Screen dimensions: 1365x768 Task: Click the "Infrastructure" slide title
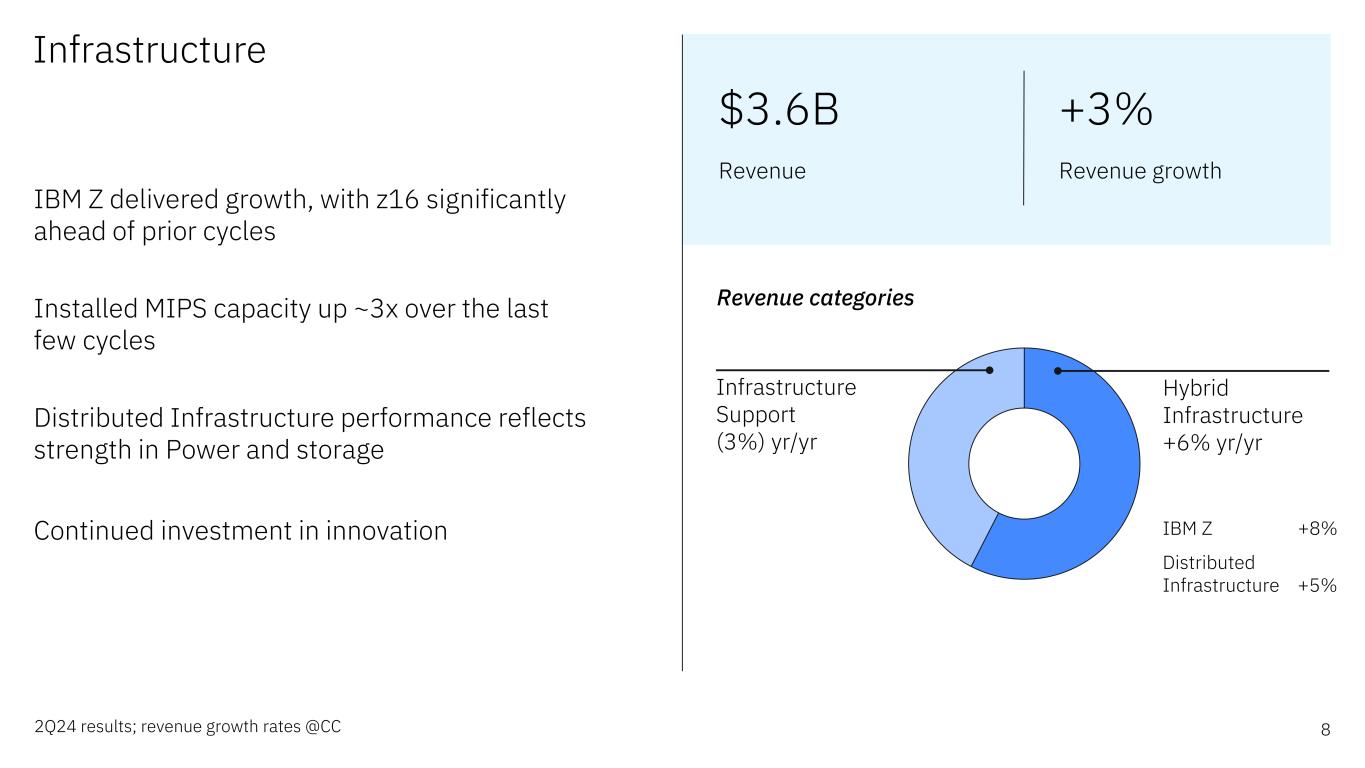point(150,50)
